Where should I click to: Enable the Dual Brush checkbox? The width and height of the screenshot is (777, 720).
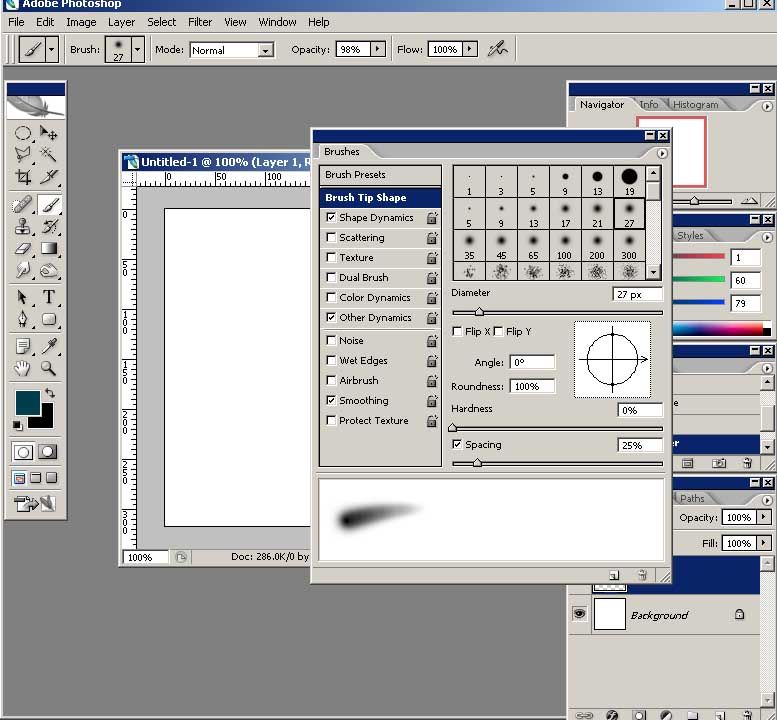pos(331,277)
